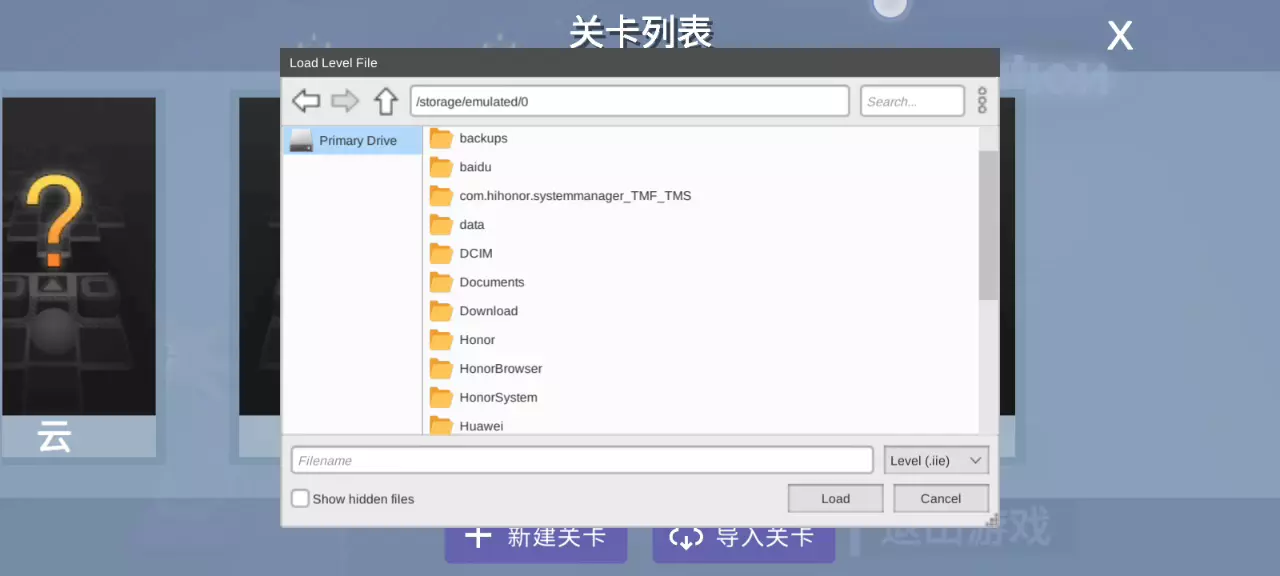Select the Documents folder

[491, 282]
